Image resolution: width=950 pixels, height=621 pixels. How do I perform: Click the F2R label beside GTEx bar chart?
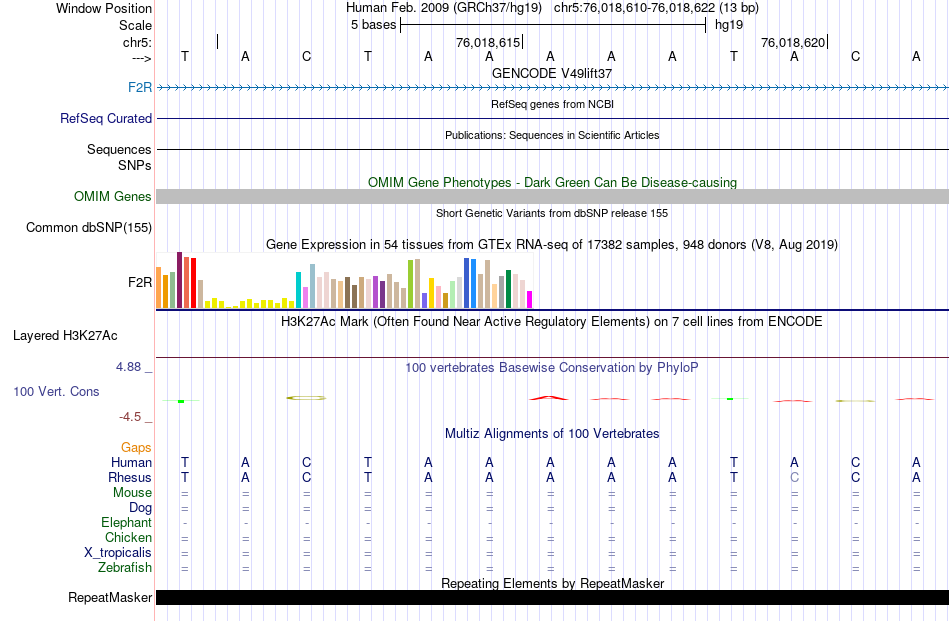click(140, 282)
